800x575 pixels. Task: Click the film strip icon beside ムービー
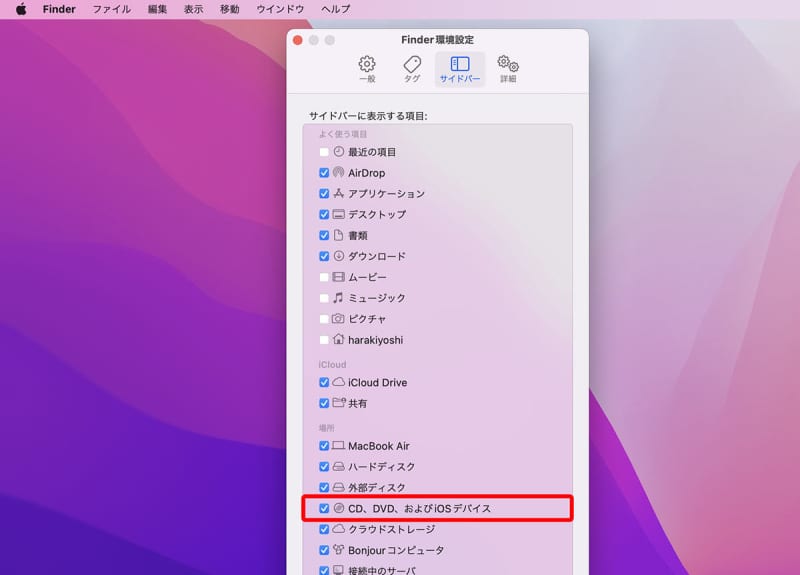pyautogui.click(x=338, y=277)
